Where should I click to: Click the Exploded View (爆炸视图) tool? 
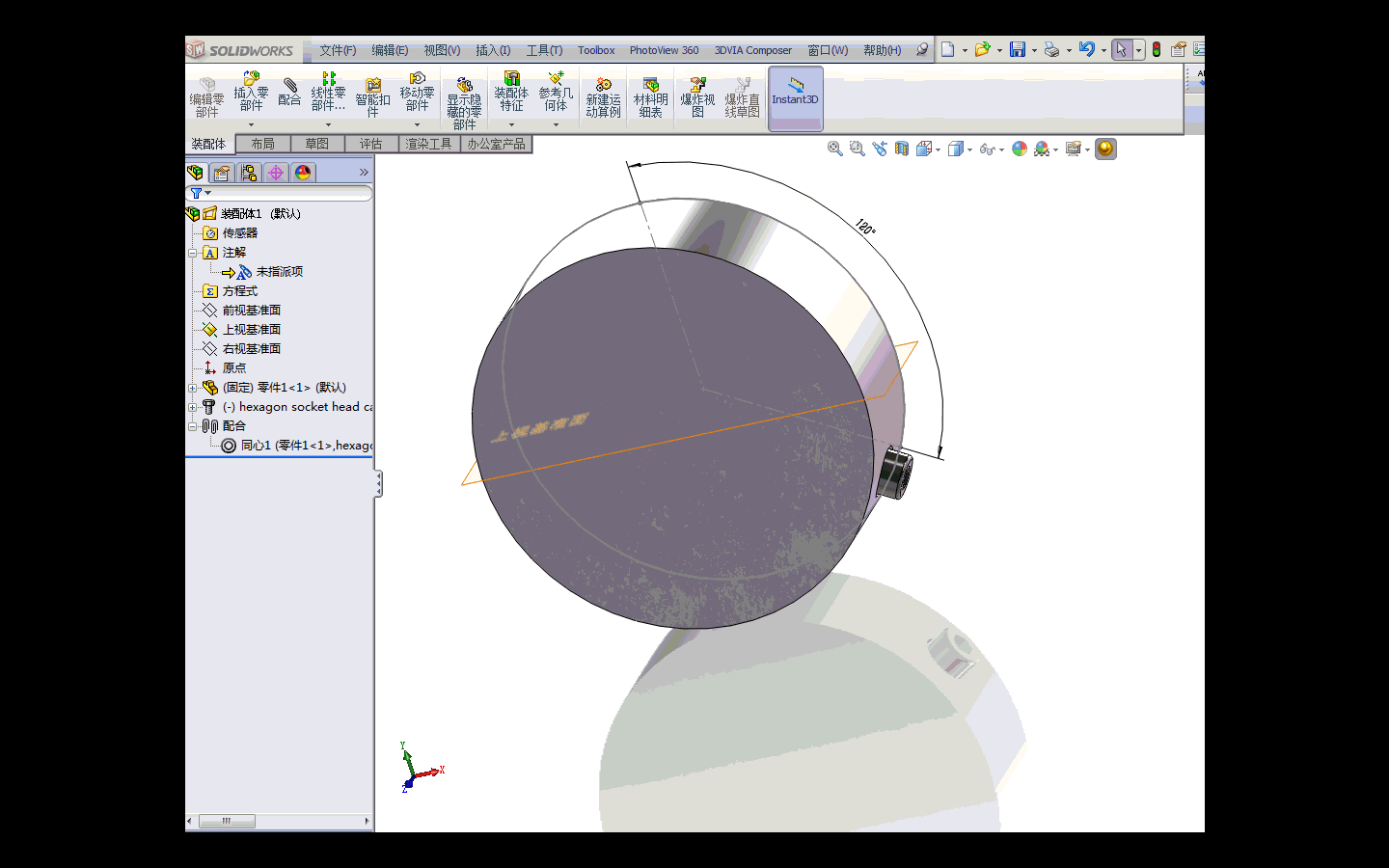click(x=697, y=97)
